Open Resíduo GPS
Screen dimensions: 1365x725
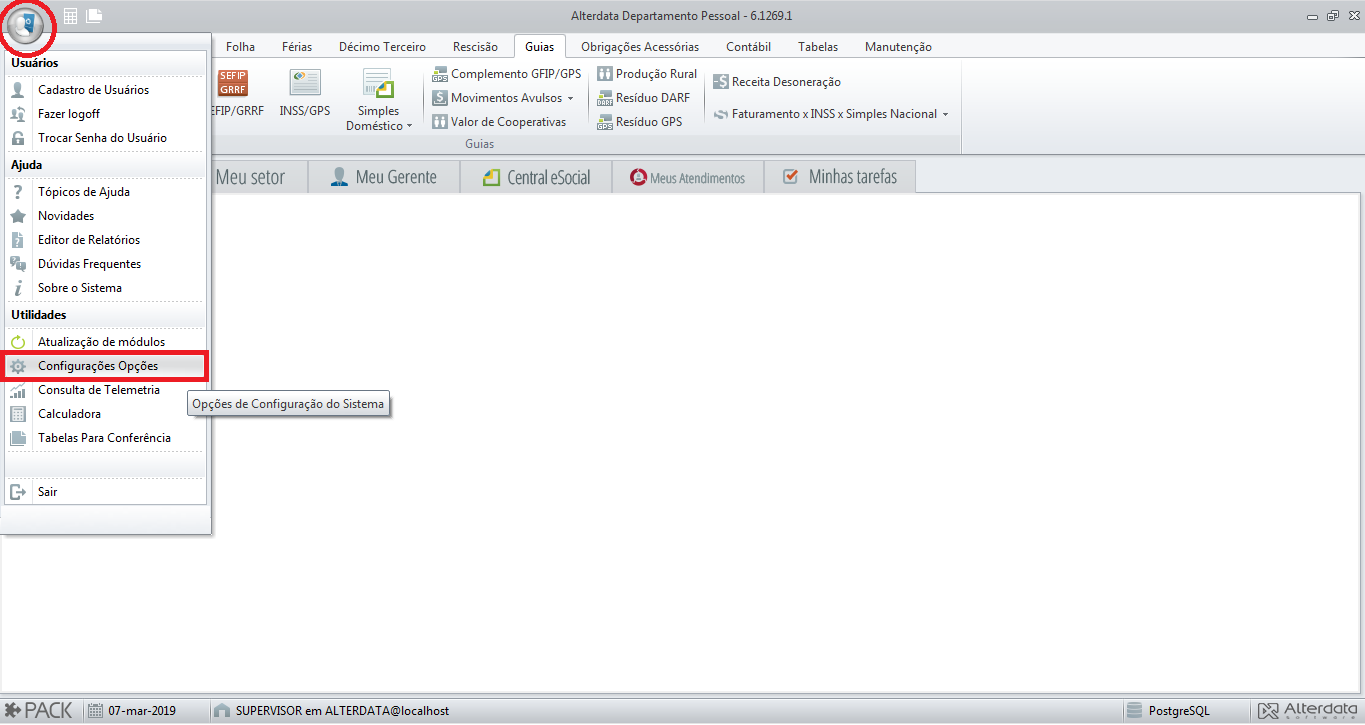(640, 122)
